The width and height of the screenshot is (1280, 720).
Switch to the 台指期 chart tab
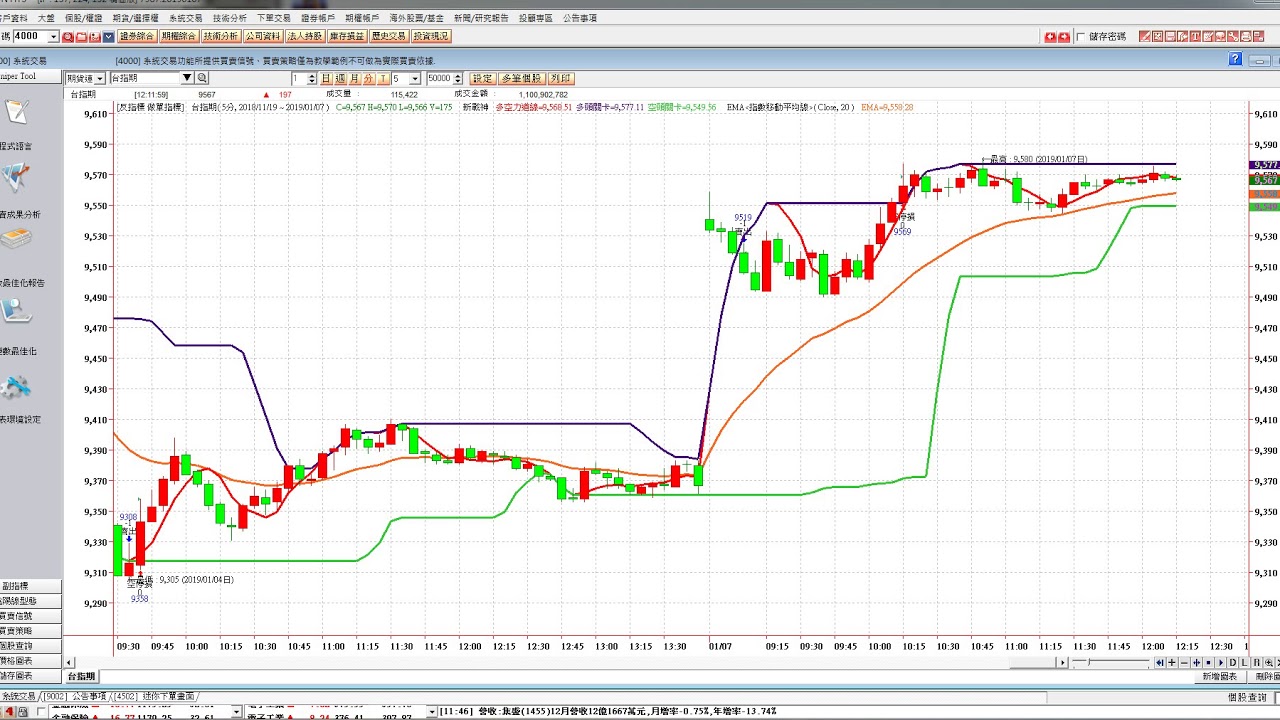pyautogui.click(x=81, y=677)
